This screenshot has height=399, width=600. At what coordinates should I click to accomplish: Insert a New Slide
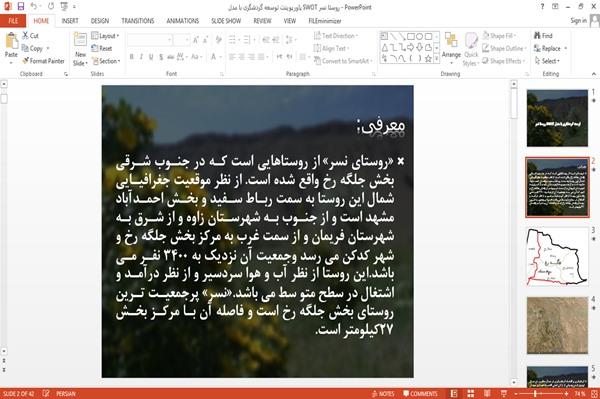point(80,49)
